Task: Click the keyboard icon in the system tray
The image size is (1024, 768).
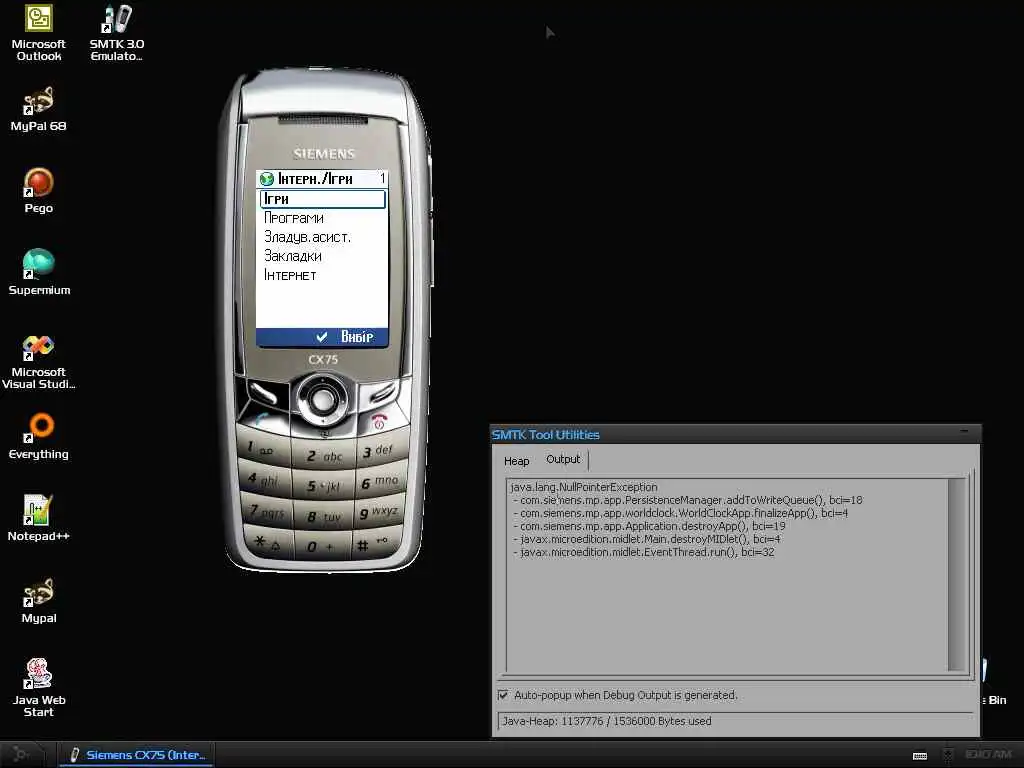Action: click(x=920, y=756)
